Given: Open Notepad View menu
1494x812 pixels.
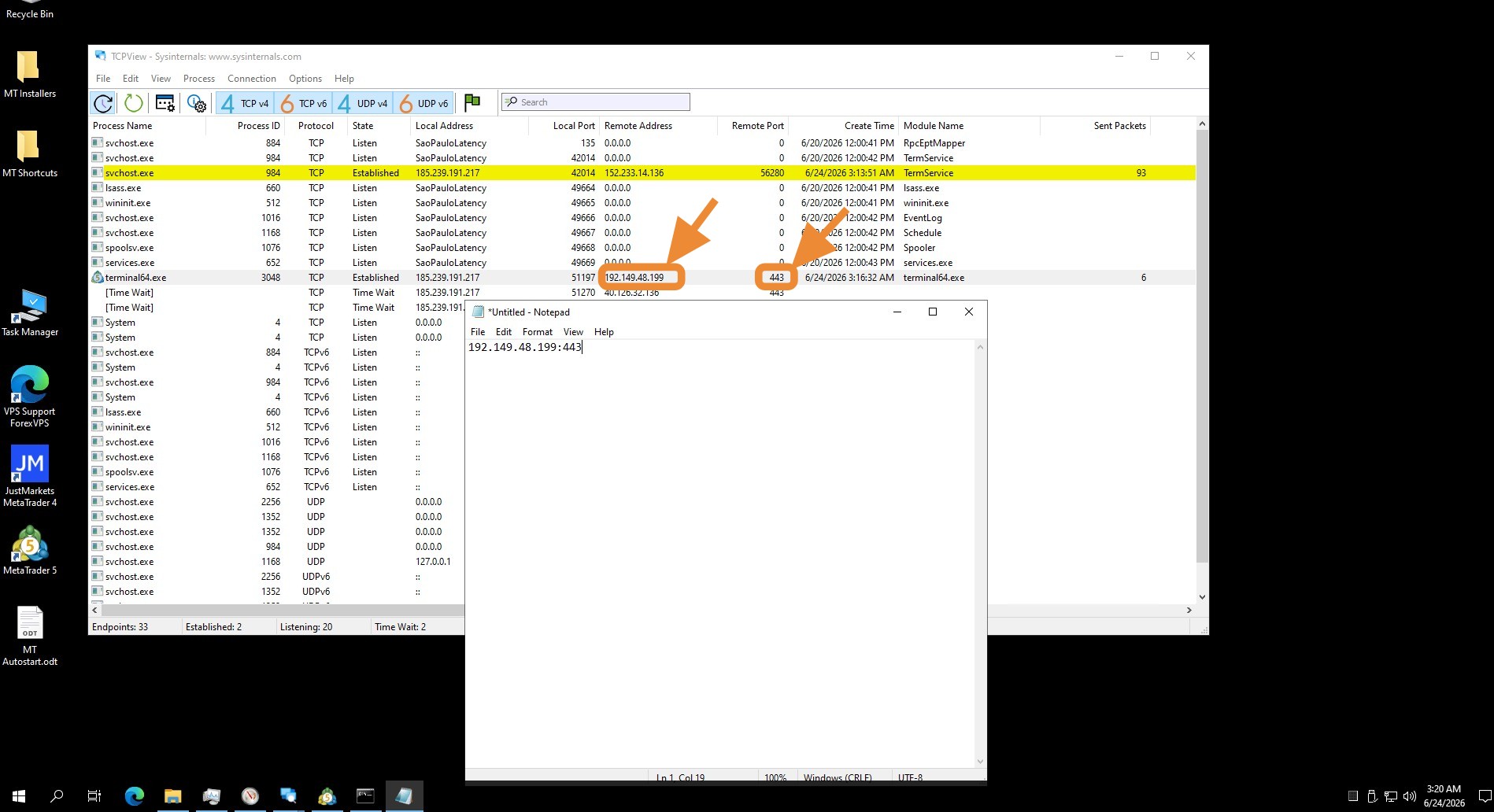Looking at the screenshot, I should click(573, 332).
